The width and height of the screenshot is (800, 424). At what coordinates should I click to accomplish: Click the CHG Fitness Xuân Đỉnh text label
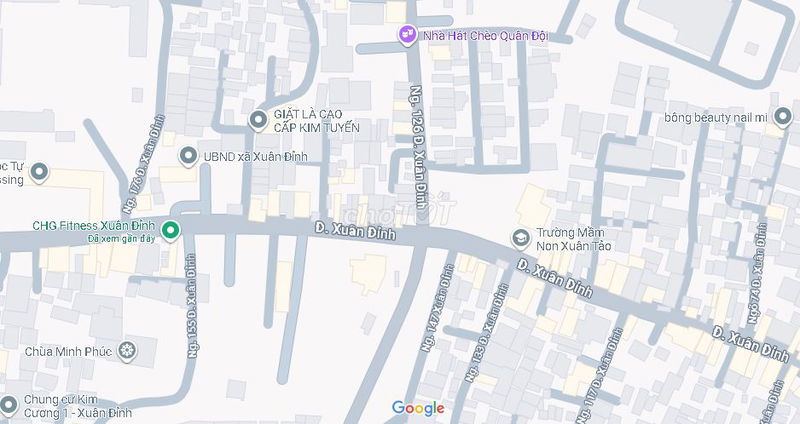(x=93, y=225)
